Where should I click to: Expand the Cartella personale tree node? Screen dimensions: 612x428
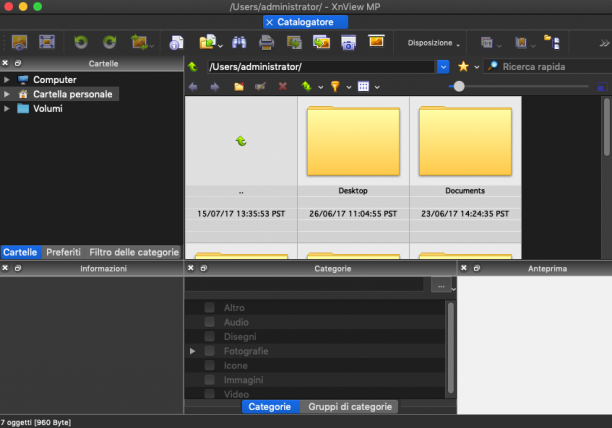(x=7, y=94)
